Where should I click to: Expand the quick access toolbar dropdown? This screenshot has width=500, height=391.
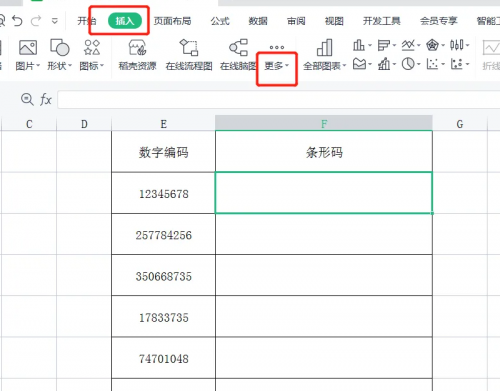[55, 21]
